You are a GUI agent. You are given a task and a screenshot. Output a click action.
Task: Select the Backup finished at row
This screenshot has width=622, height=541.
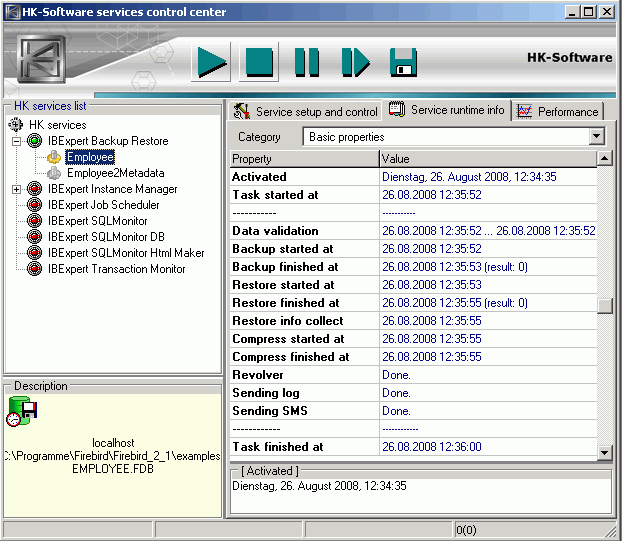pos(413,267)
